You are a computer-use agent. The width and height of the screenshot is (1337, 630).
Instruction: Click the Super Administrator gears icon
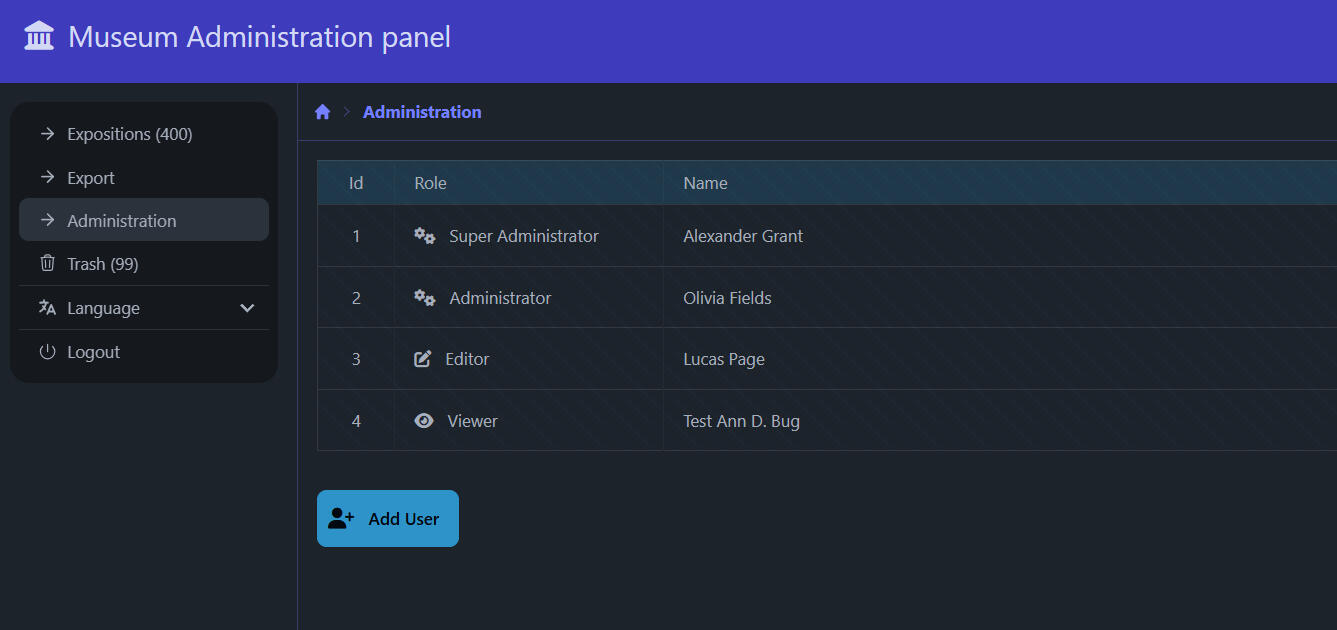tap(425, 236)
